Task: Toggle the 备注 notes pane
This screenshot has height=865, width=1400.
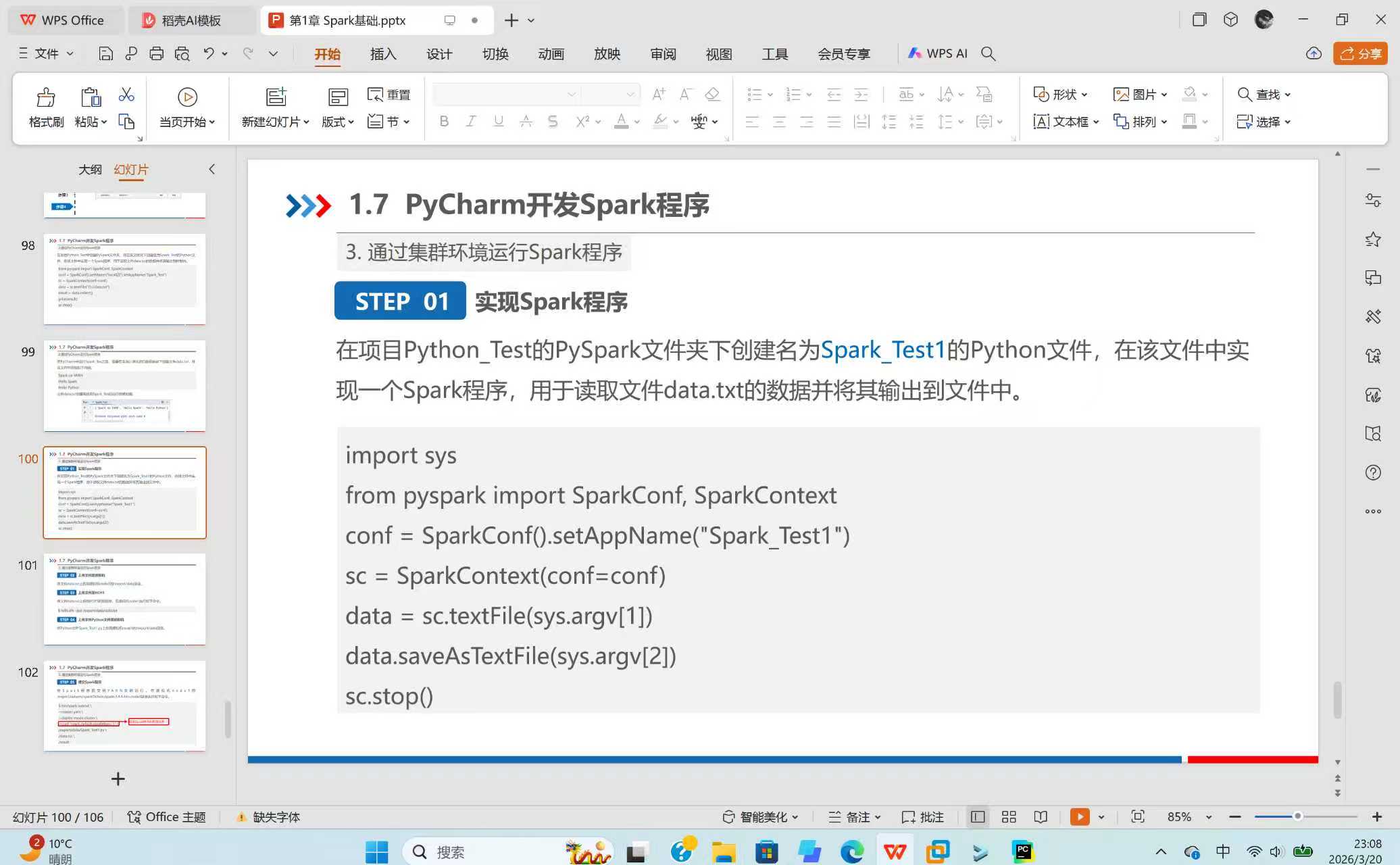Action: 855,817
